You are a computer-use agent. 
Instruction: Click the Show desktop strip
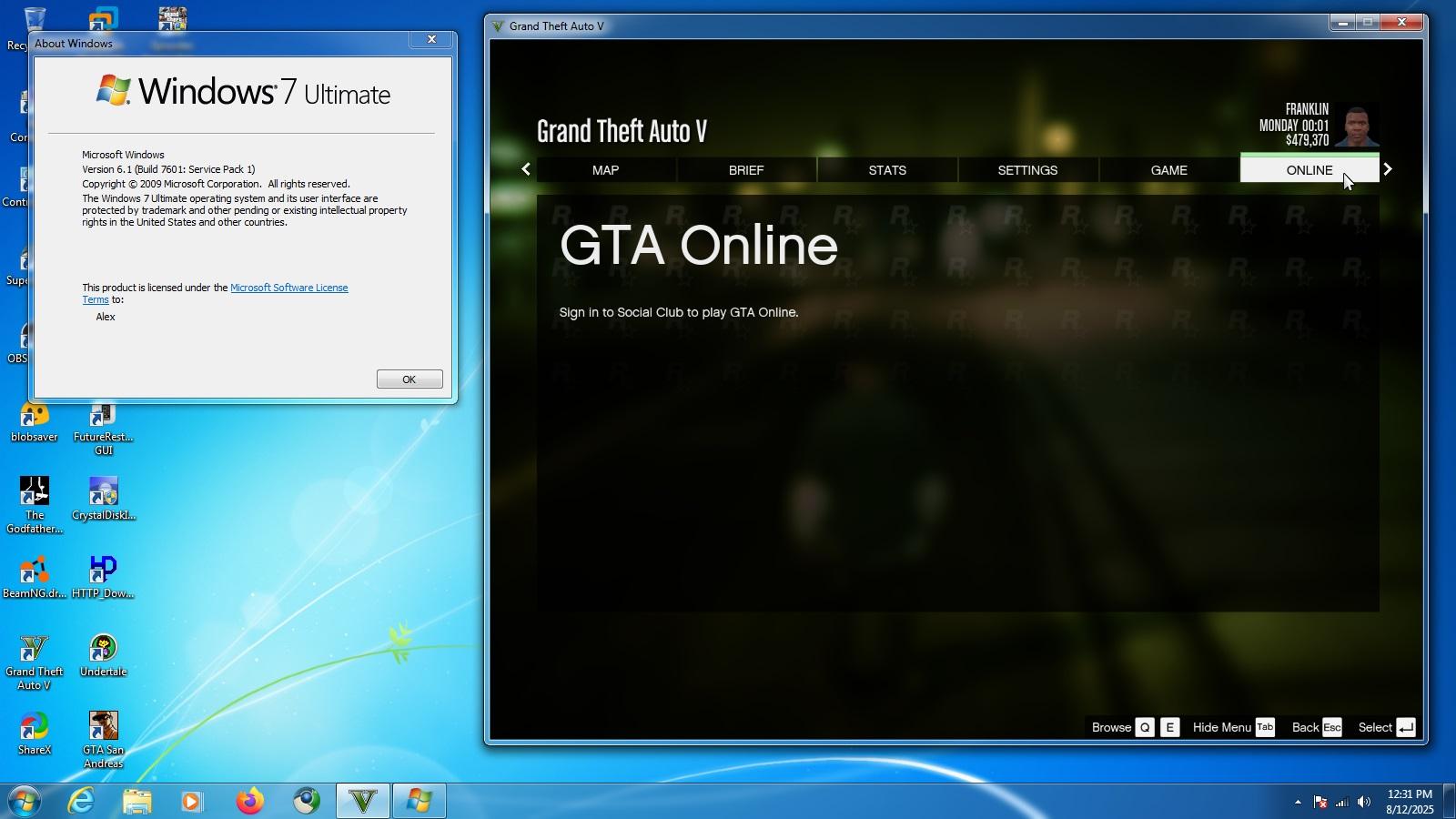[1449, 801]
